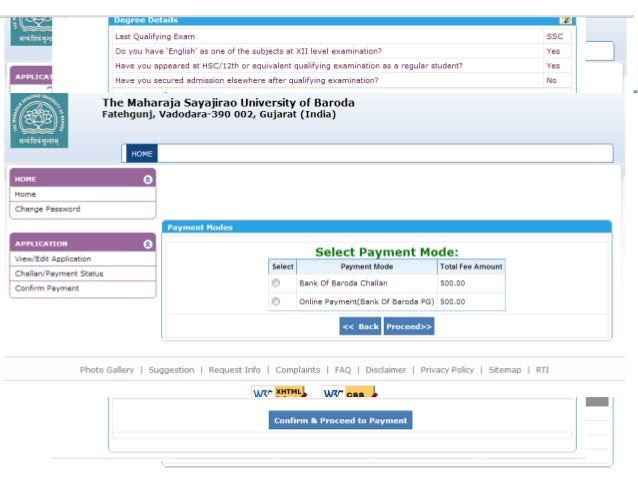638x479 pixels.
Task: Open the Request Info footer link
Action: [234, 370]
